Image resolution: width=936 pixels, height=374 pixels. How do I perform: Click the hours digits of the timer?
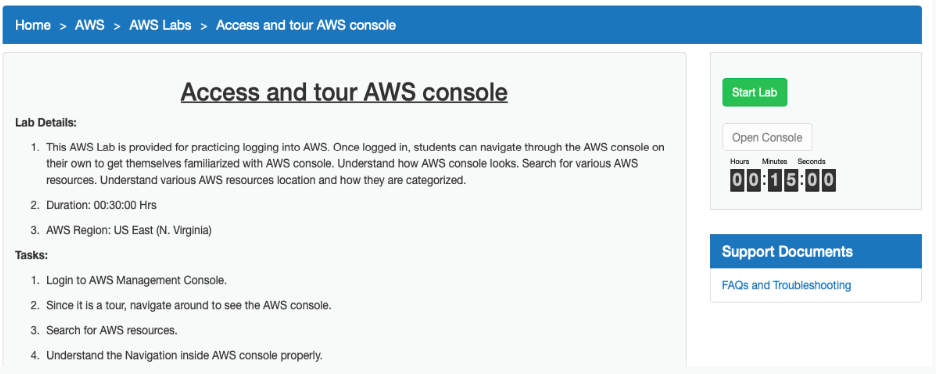click(746, 180)
